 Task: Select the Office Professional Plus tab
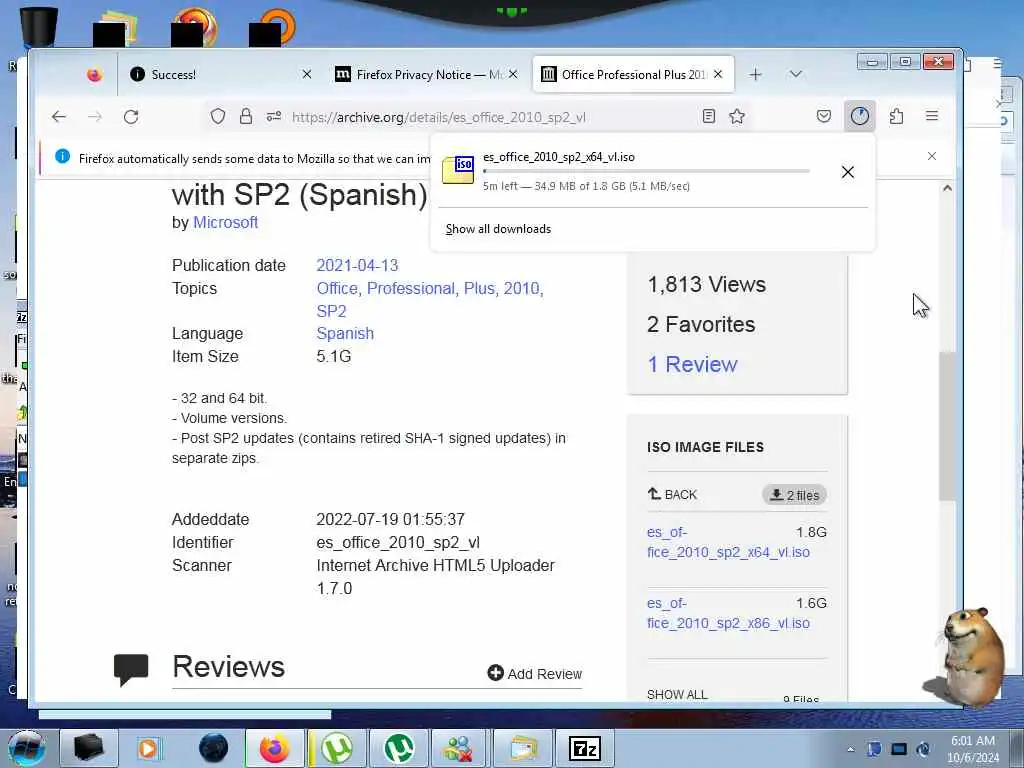pyautogui.click(x=632, y=74)
